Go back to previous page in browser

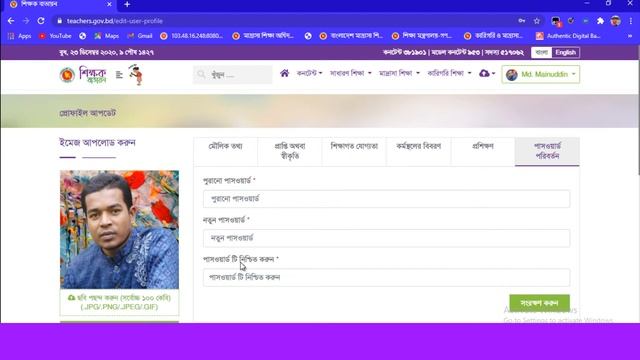(x=11, y=21)
